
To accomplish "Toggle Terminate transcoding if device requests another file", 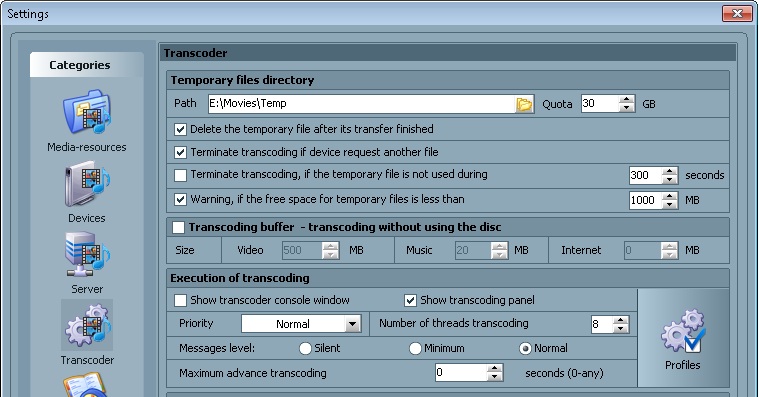I will point(180,153).
